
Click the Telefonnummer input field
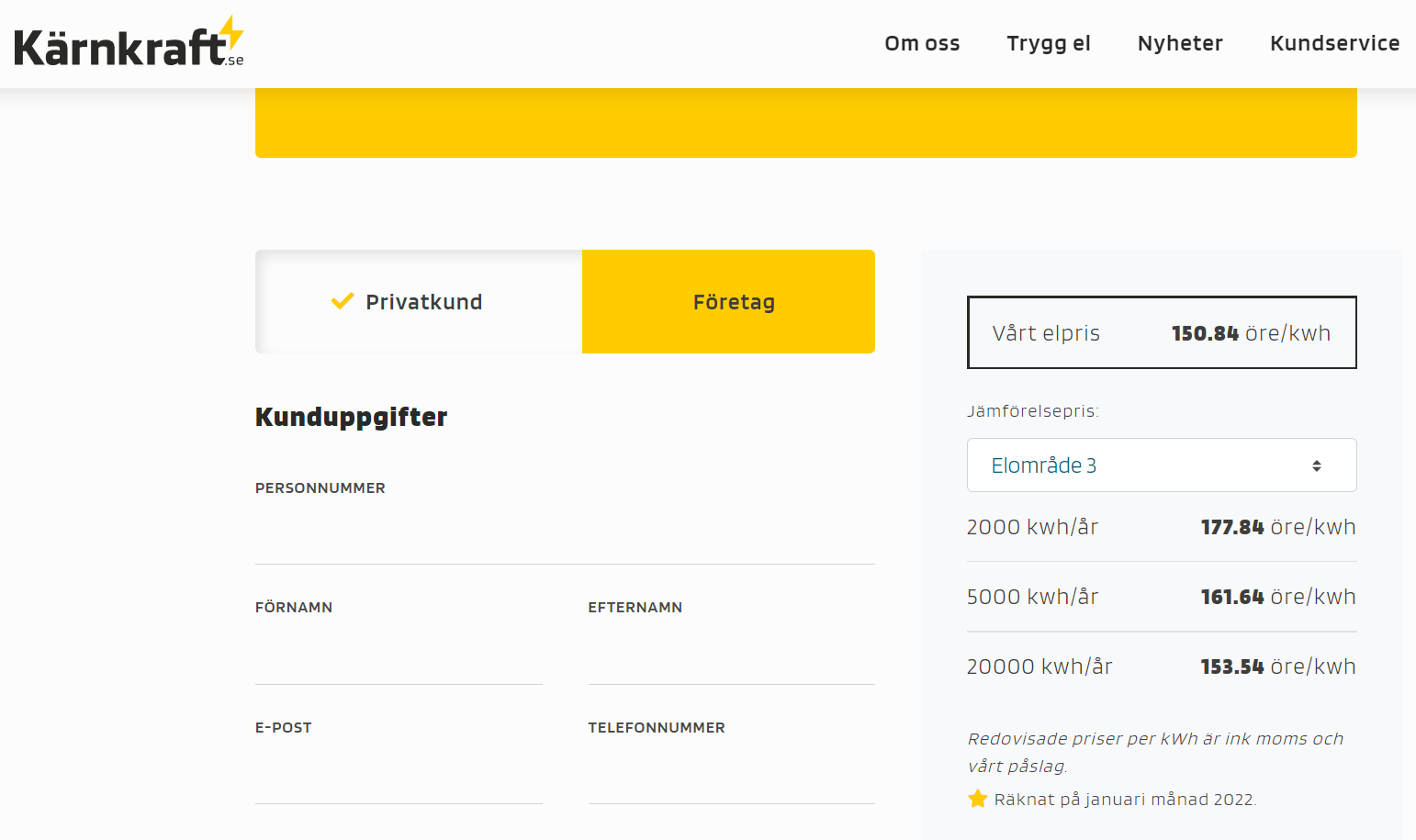click(x=731, y=778)
